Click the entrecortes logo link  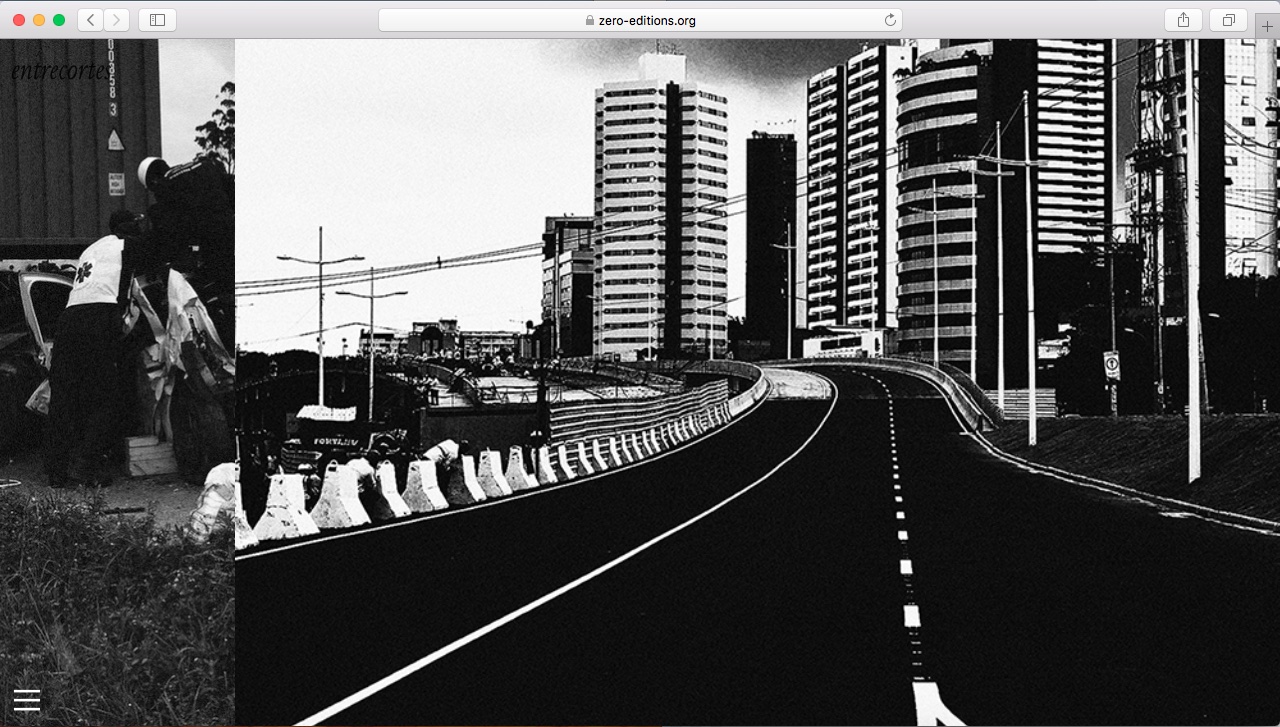pyautogui.click(x=60, y=70)
